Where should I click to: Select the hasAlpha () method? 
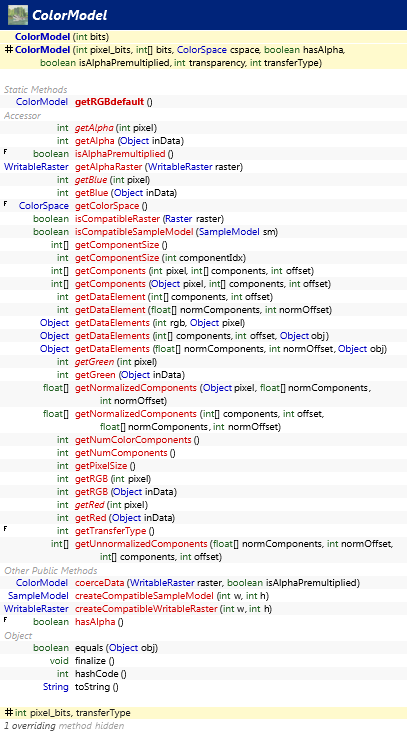pos(99,622)
